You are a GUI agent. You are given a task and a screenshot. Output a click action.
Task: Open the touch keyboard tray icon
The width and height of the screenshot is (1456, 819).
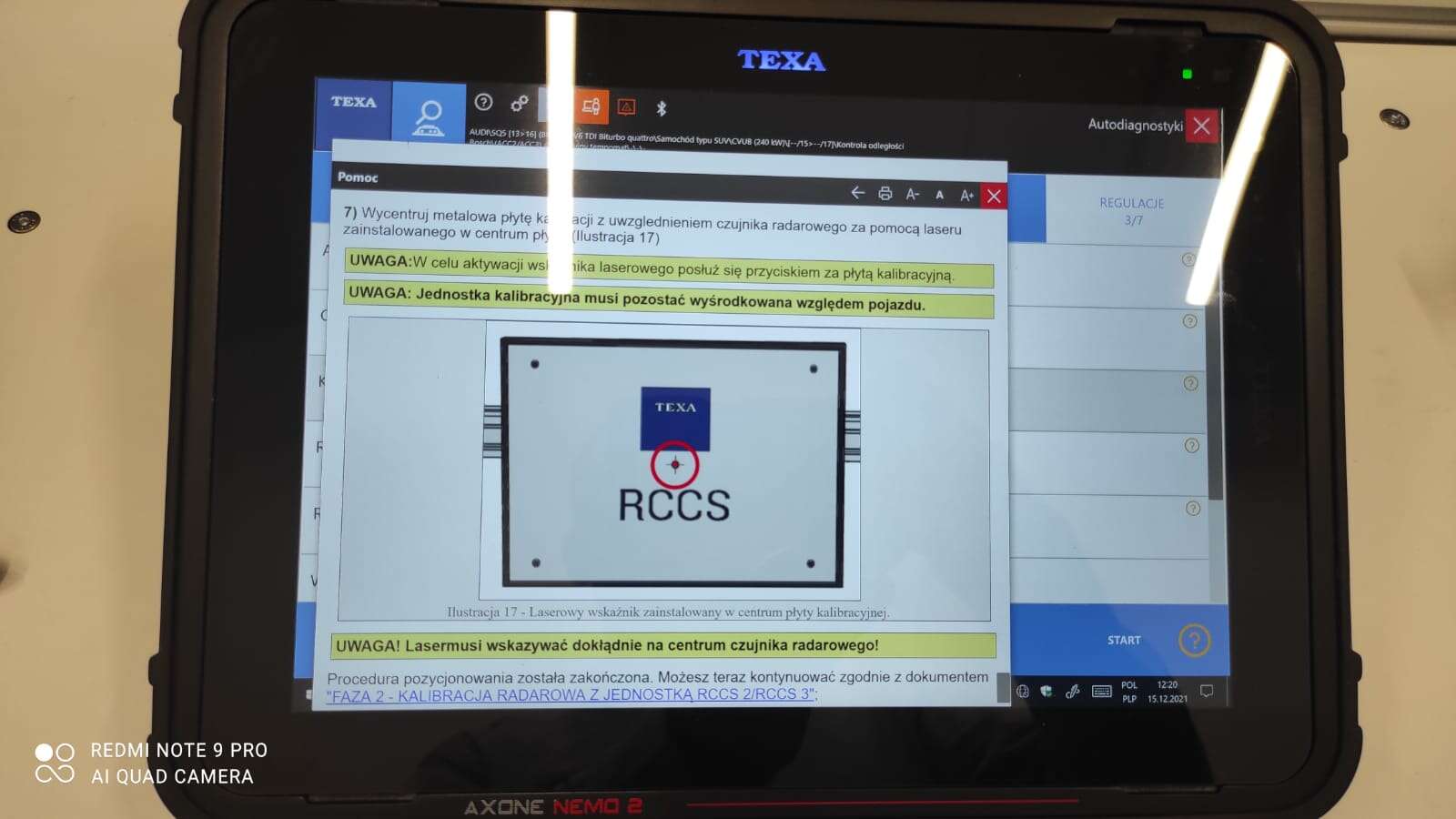click(x=1101, y=692)
